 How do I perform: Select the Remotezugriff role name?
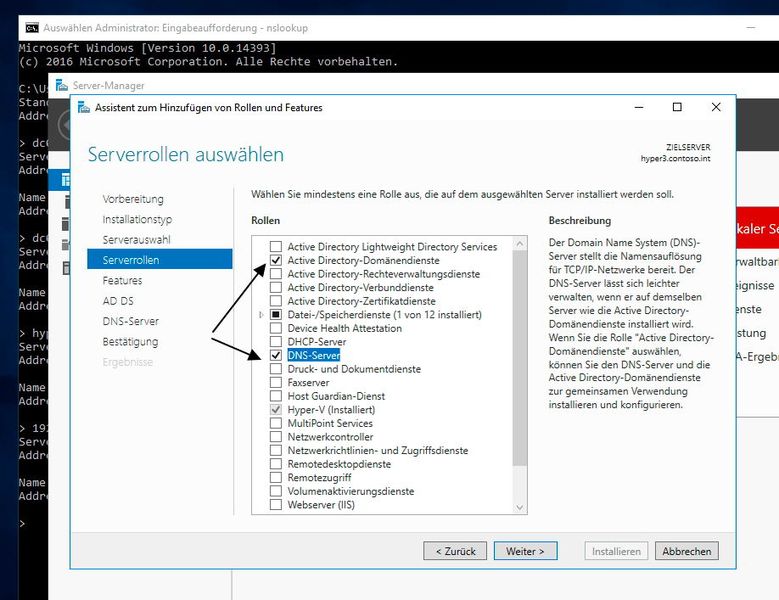(x=319, y=477)
